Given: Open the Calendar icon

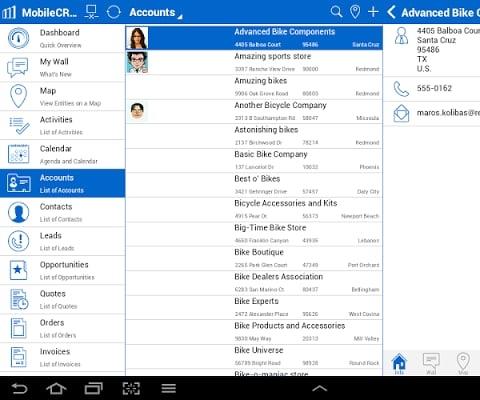Looking at the screenshot, I should click(19, 154).
